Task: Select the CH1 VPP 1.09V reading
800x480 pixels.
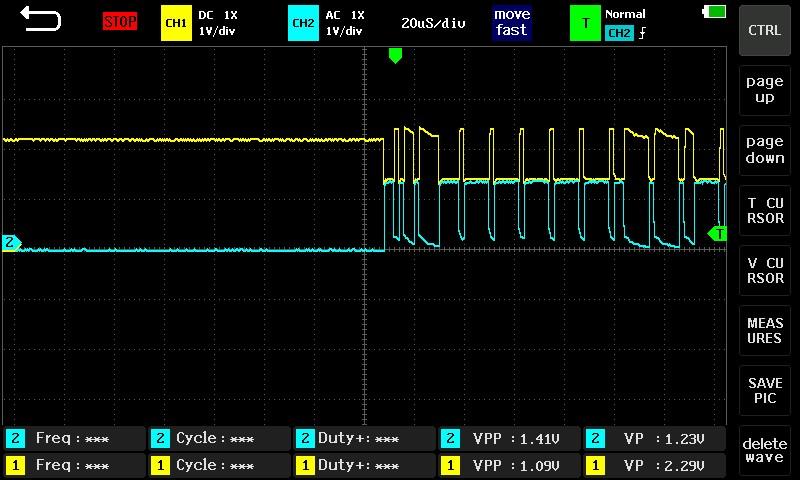Action: [509, 465]
